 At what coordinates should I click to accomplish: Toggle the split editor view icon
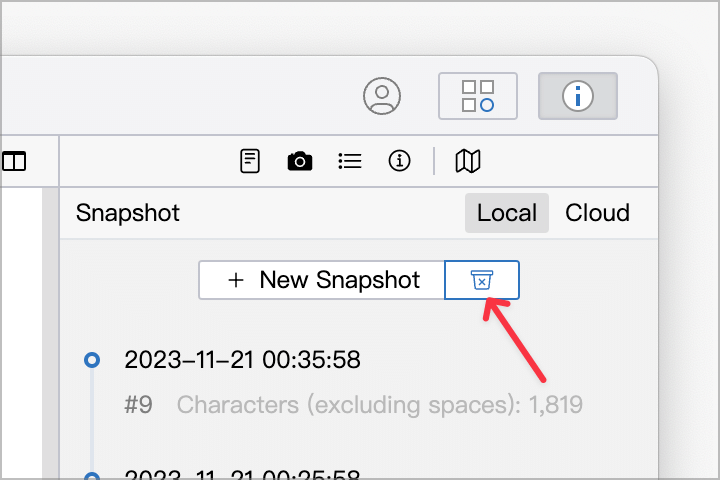[x=14, y=161]
